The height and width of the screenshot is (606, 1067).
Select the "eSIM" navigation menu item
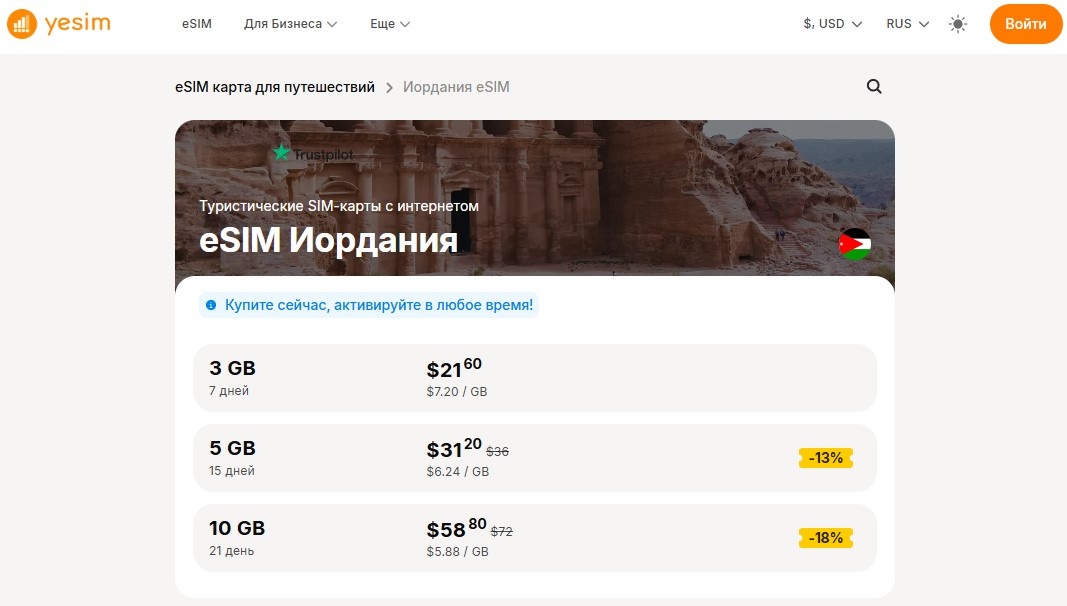196,23
